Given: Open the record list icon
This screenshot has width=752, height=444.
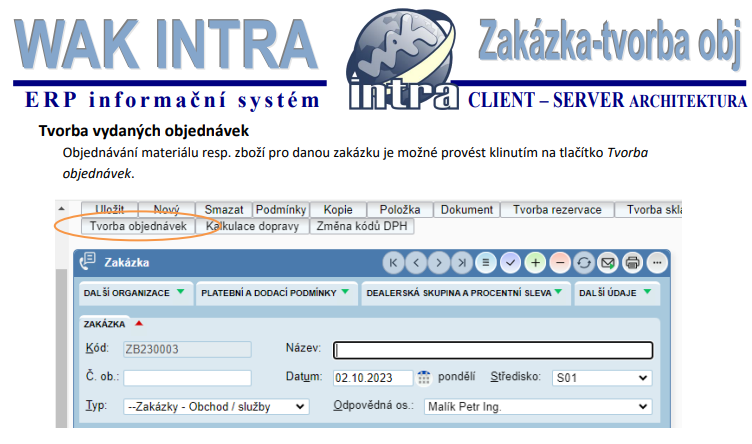Looking at the screenshot, I should pyautogui.click(x=487, y=263).
